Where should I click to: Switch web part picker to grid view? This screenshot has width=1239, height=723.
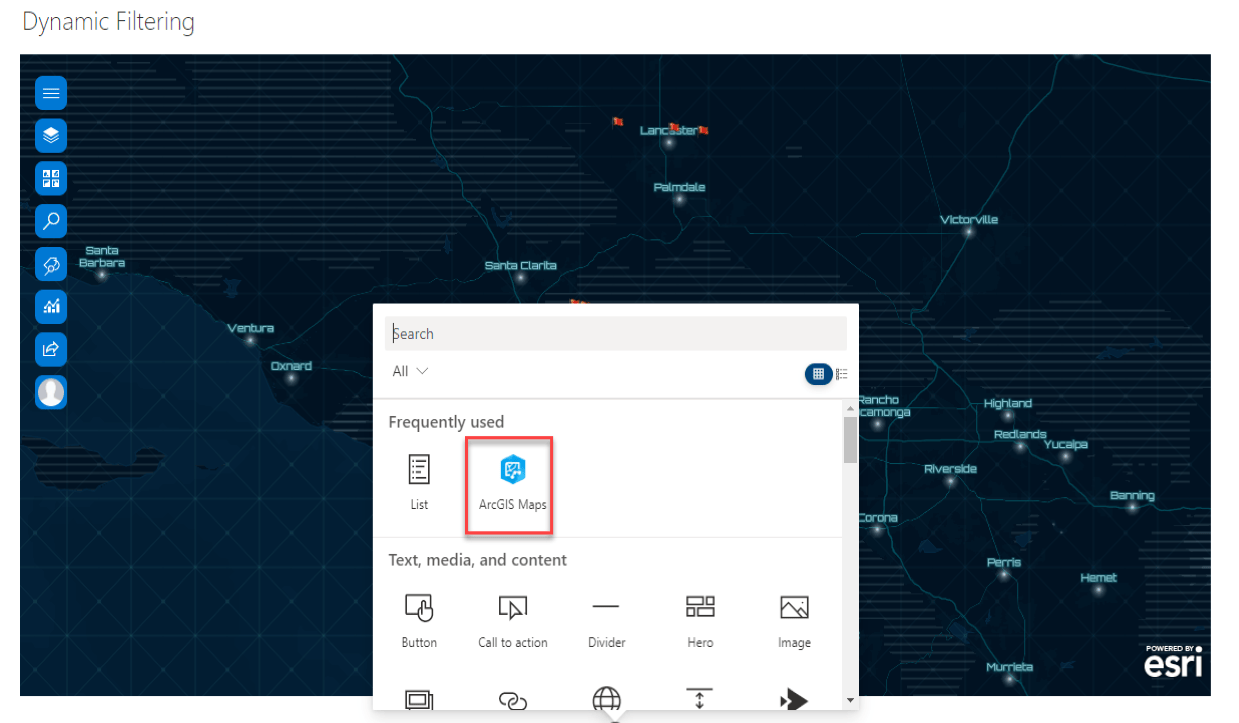click(818, 373)
